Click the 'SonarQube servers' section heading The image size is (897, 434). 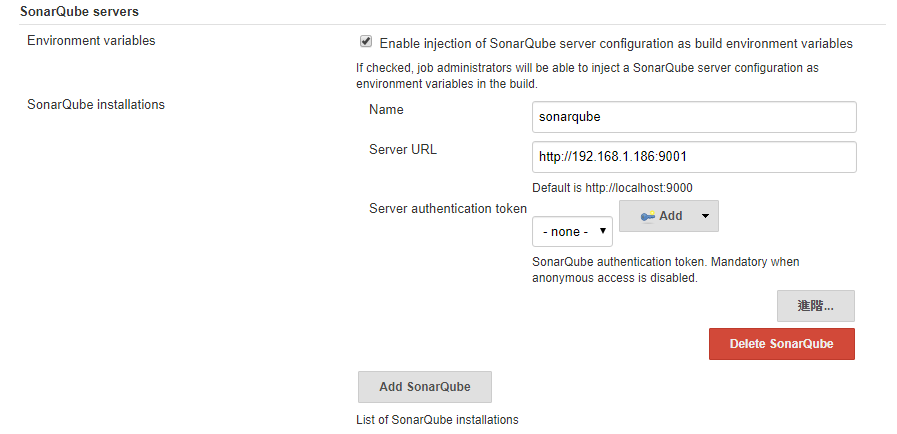[x=80, y=11]
